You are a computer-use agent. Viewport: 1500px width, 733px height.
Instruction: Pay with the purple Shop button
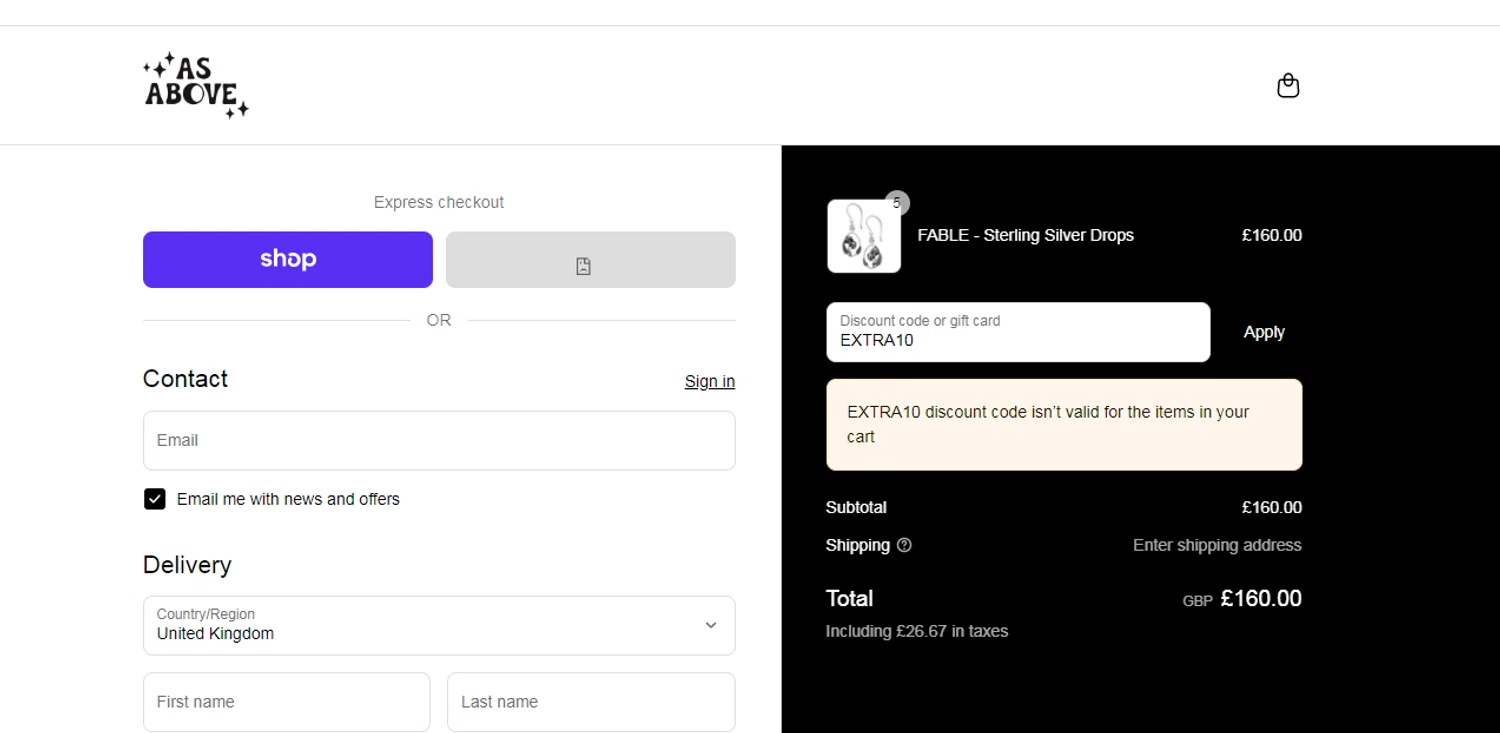[288, 260]
